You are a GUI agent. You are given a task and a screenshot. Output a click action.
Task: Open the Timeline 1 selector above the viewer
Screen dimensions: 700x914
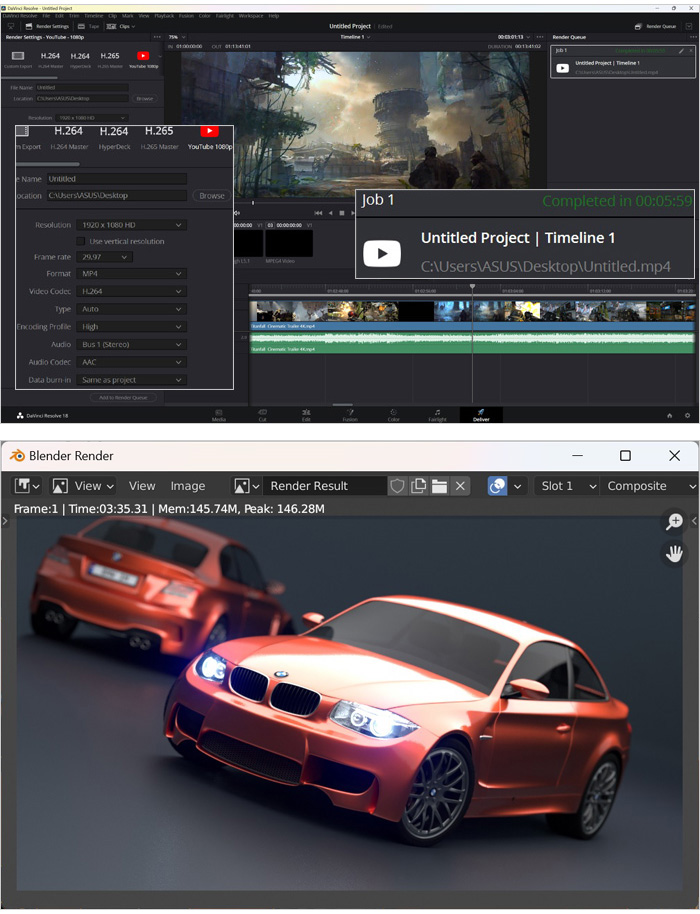coord(355,37)
